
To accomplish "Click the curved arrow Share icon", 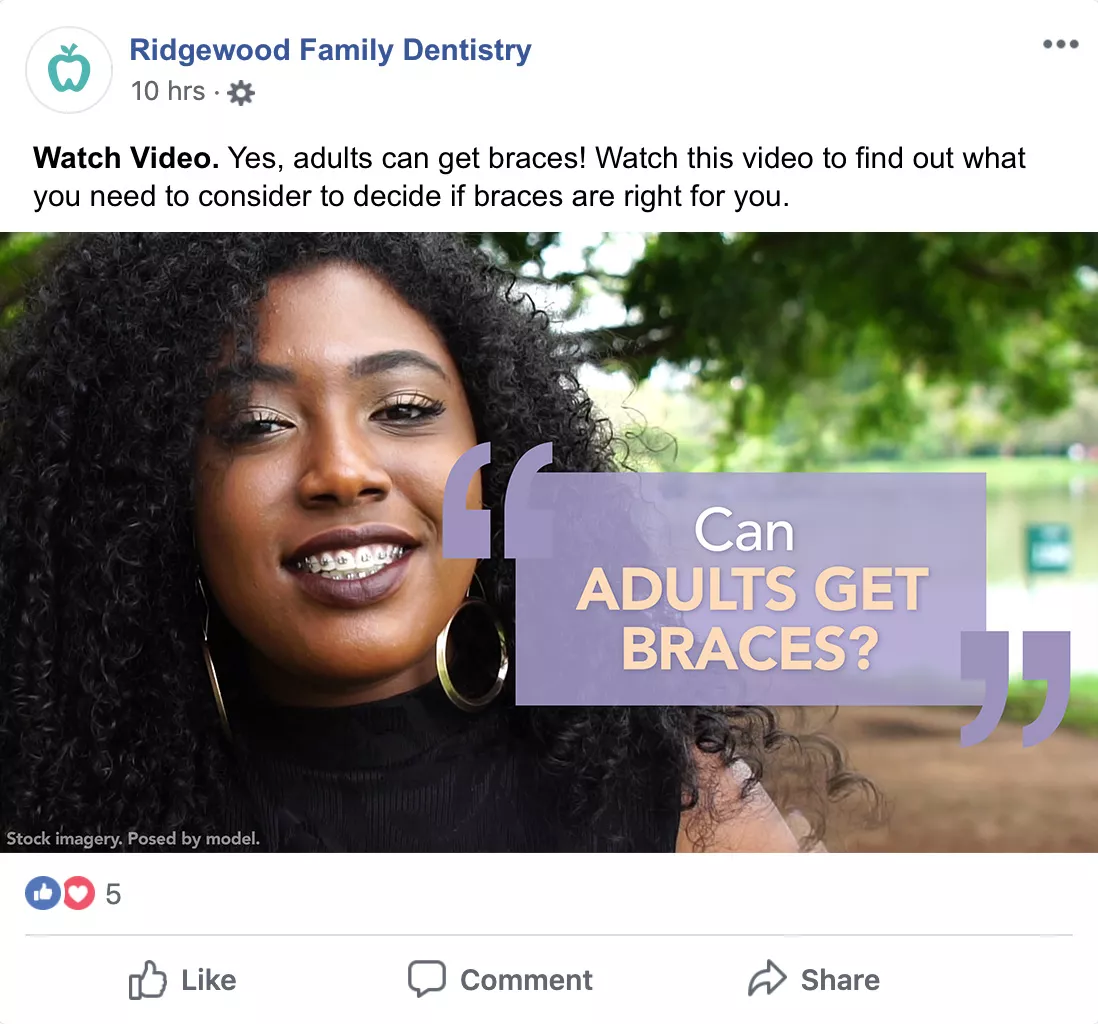I will (768, 980).
